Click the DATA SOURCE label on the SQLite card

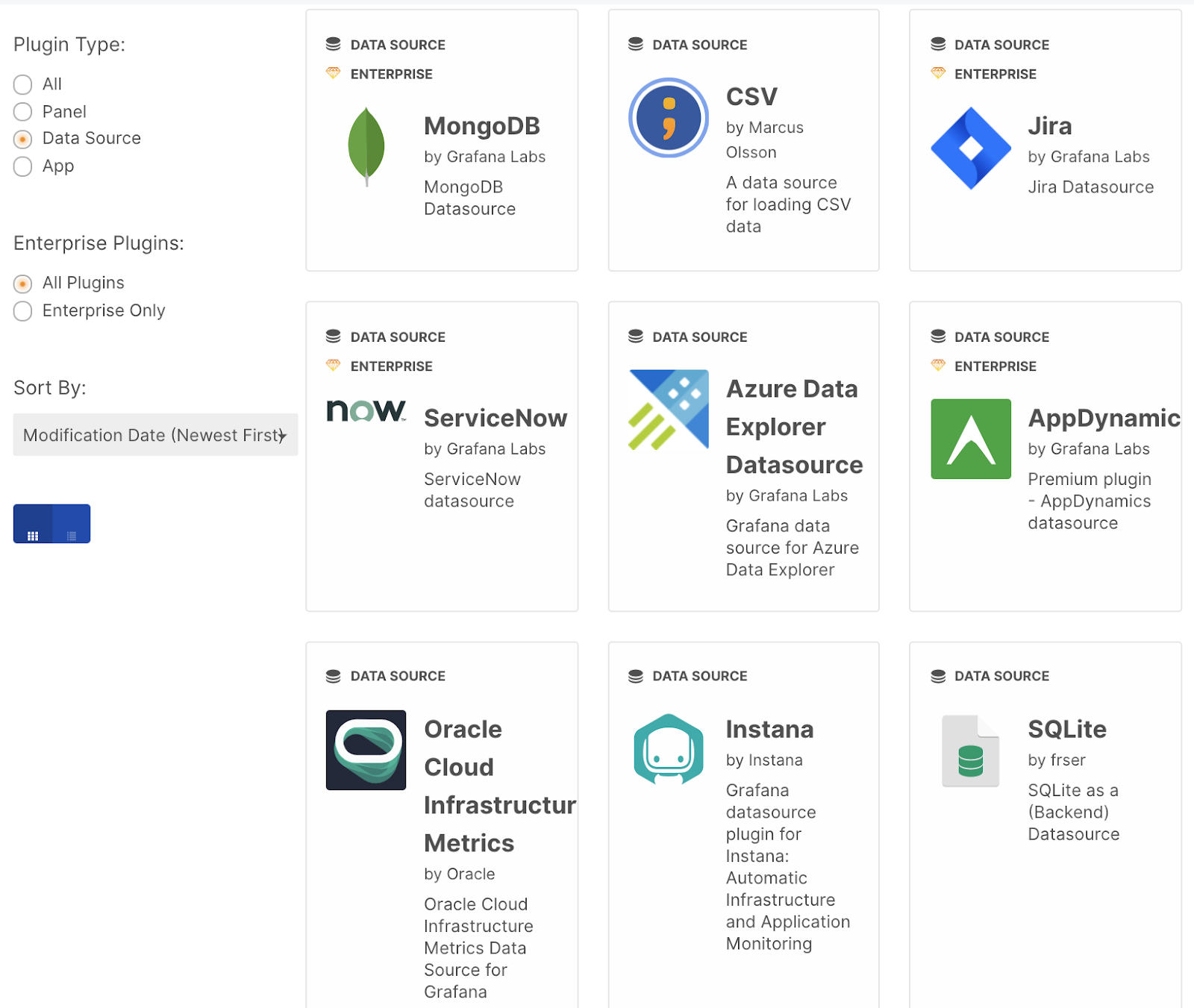1001,676
